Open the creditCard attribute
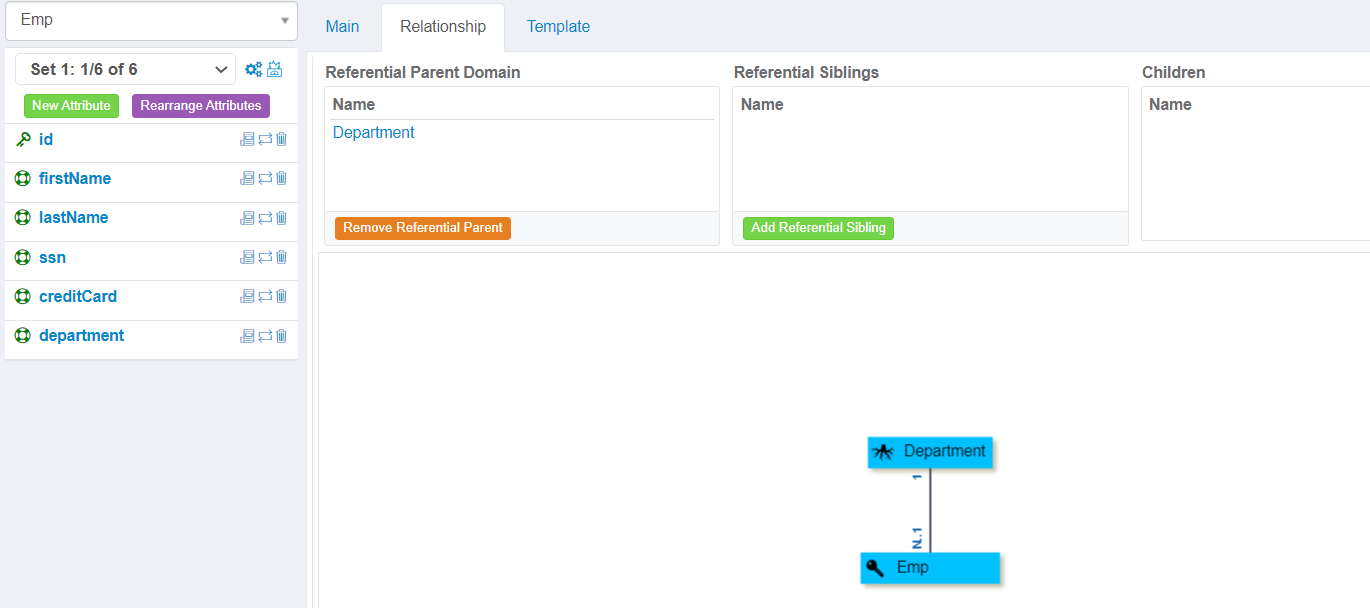The image size is (1370, 608). [x=78, y=297]
